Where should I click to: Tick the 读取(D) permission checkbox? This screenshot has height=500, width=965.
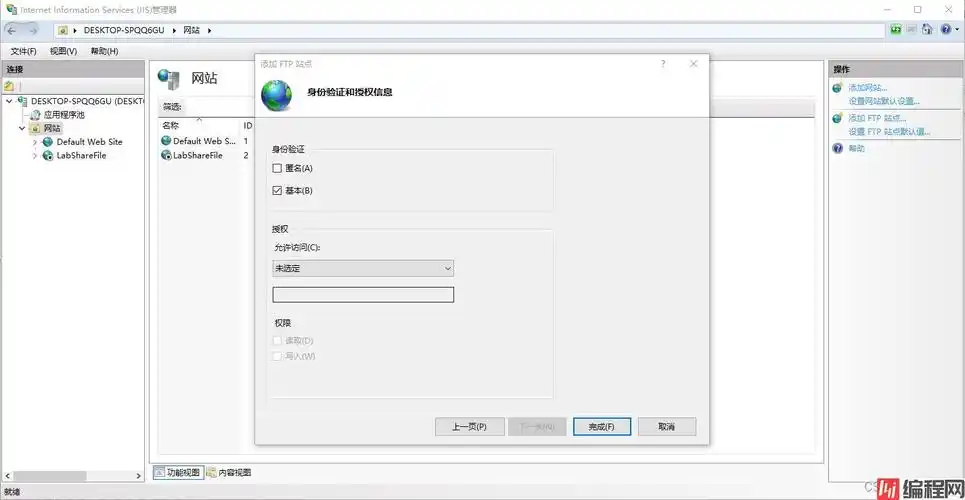[x=277, y=341]
